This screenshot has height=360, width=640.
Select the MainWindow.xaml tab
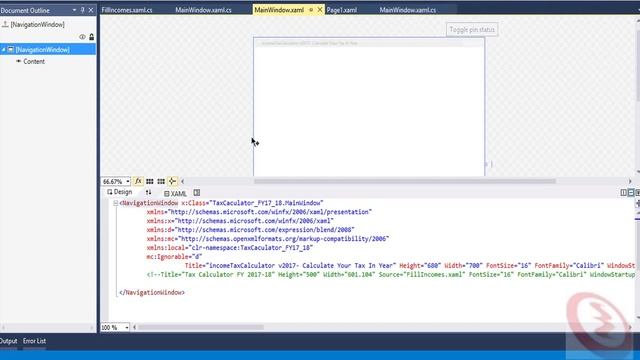(x=279, y=10)
